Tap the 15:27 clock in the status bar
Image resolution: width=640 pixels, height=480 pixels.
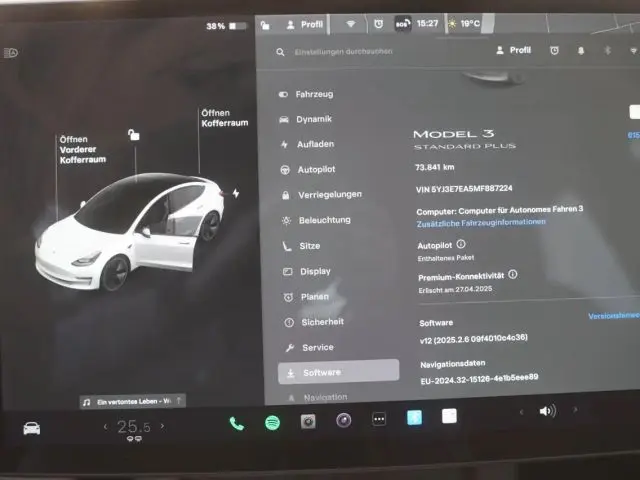427,23
